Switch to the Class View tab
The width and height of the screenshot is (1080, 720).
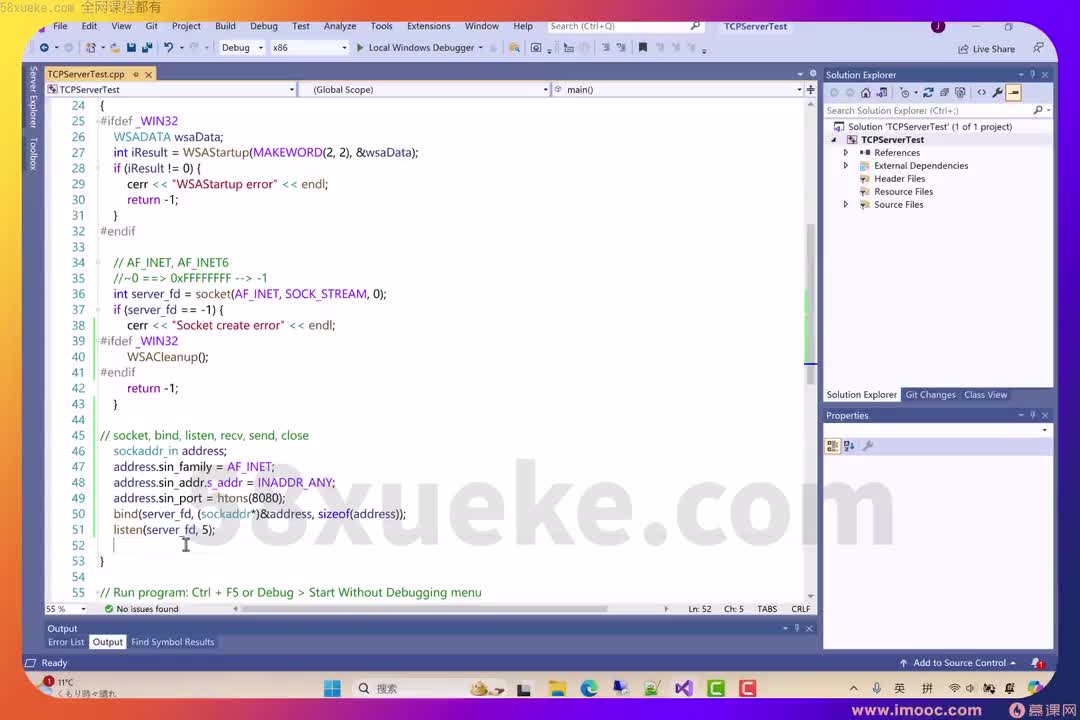pyautogui.click(x=985, y=395)
